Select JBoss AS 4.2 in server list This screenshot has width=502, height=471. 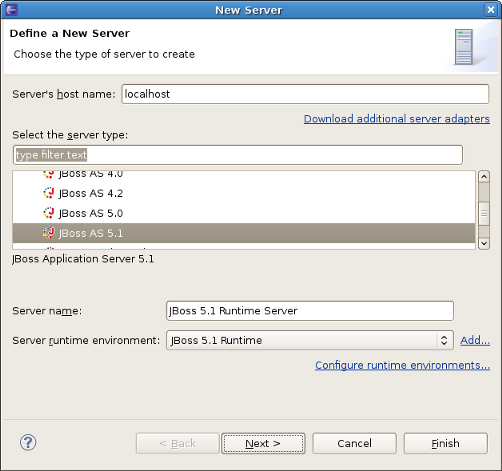click(x=244, y=193)
